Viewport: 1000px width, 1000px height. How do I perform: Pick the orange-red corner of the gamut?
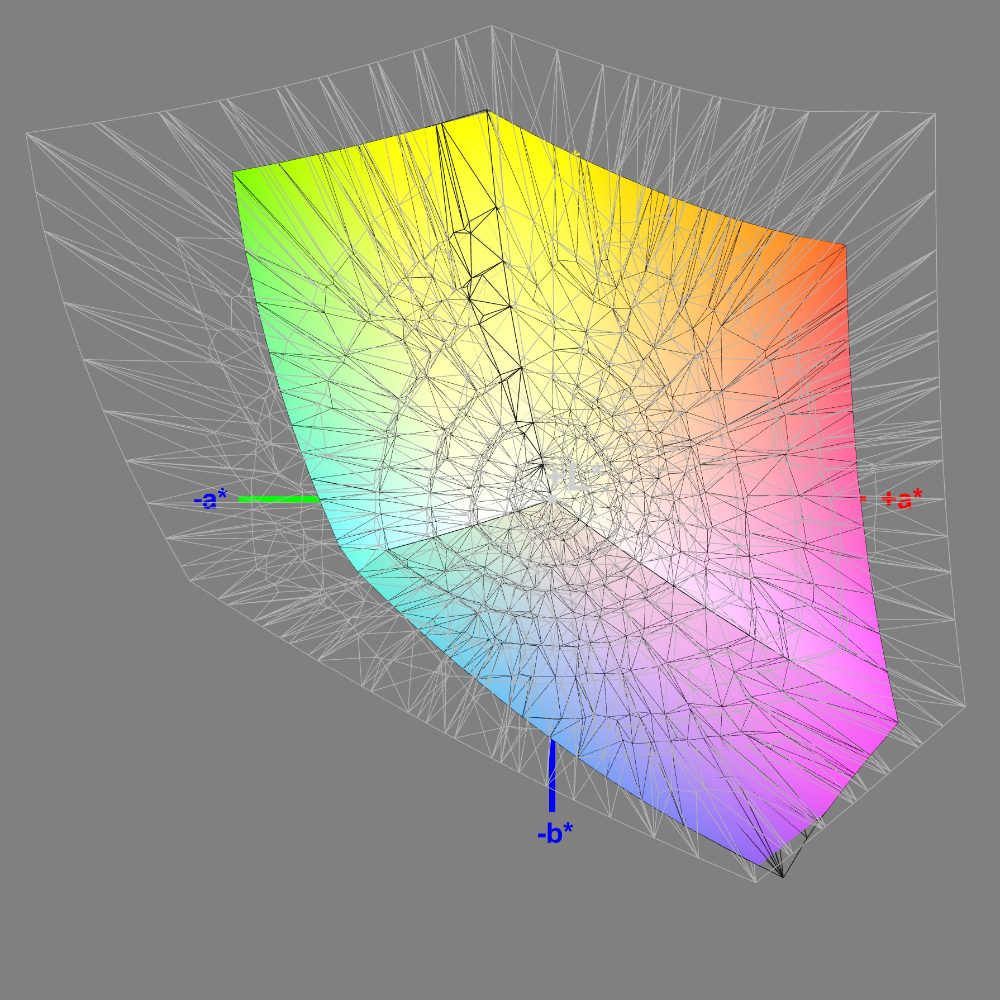(833, 260)
